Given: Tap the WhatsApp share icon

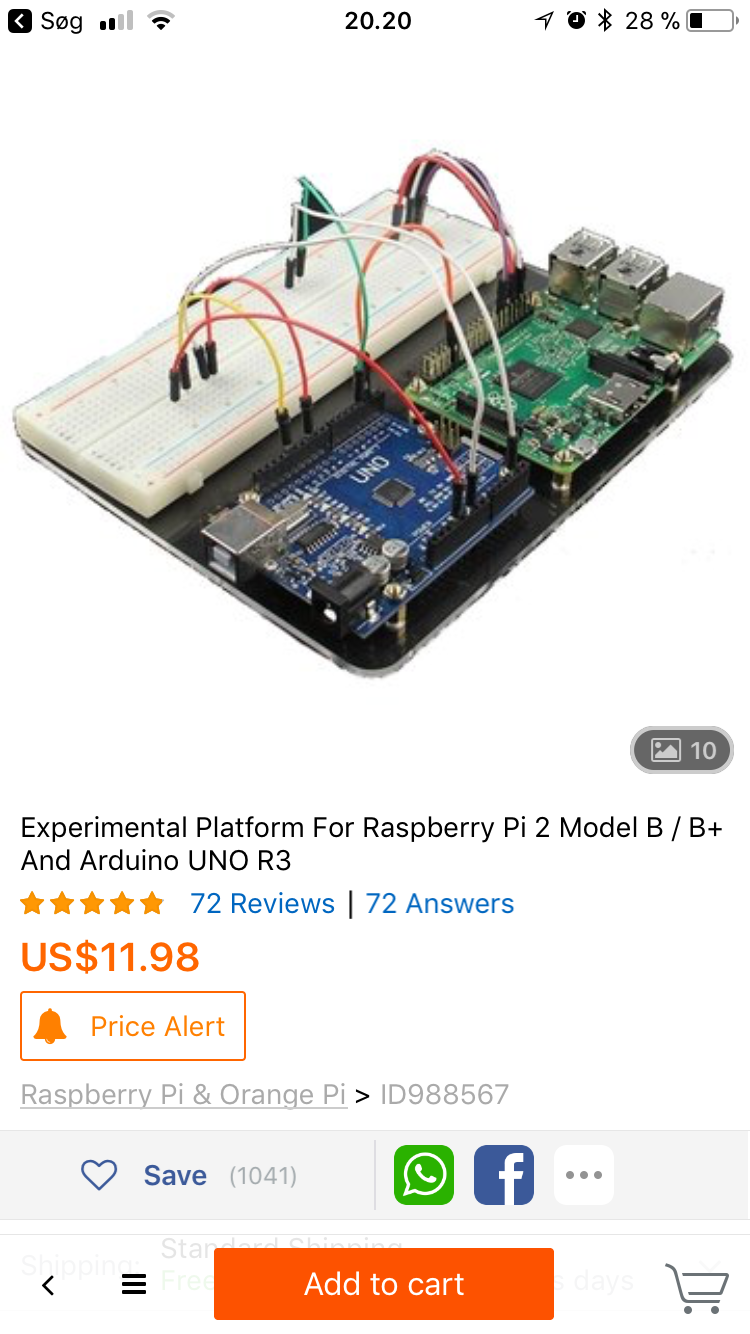Looking at the screenshot, I should (x=424, y=1175).
